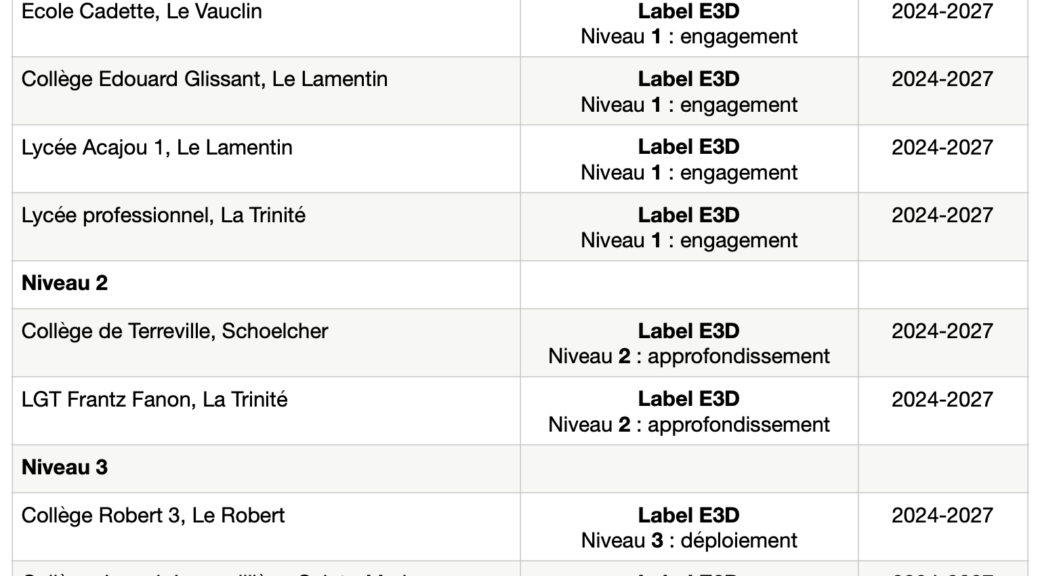This screenshot has height=576, width=1038.
Task: Click Niveau 2 approfondissement for Collège de Terreville
Action: (x=688, y=356)
